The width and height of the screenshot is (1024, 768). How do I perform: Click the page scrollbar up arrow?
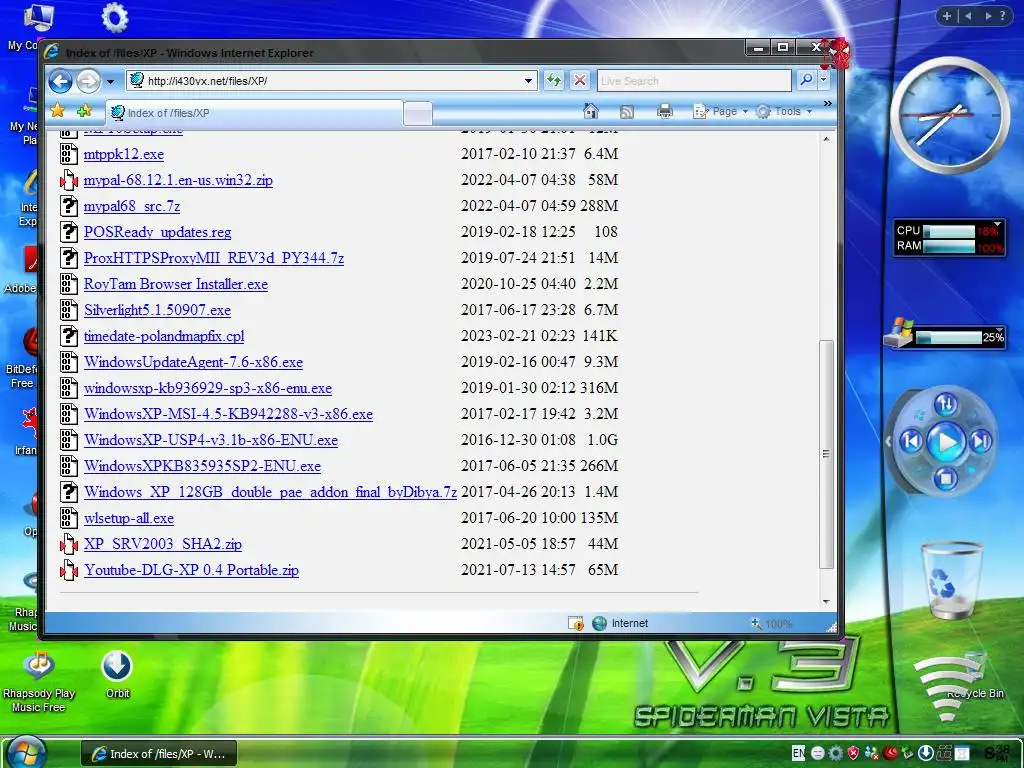click(826, 139)
